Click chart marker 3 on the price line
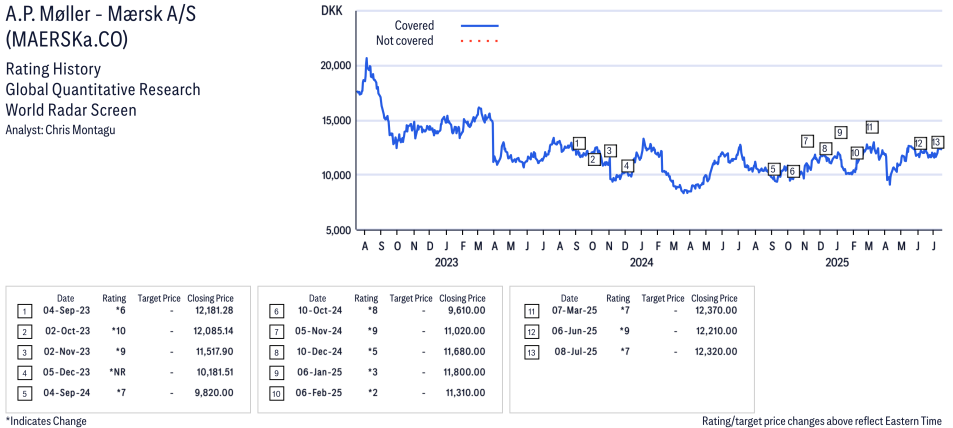 click(610, 151)
